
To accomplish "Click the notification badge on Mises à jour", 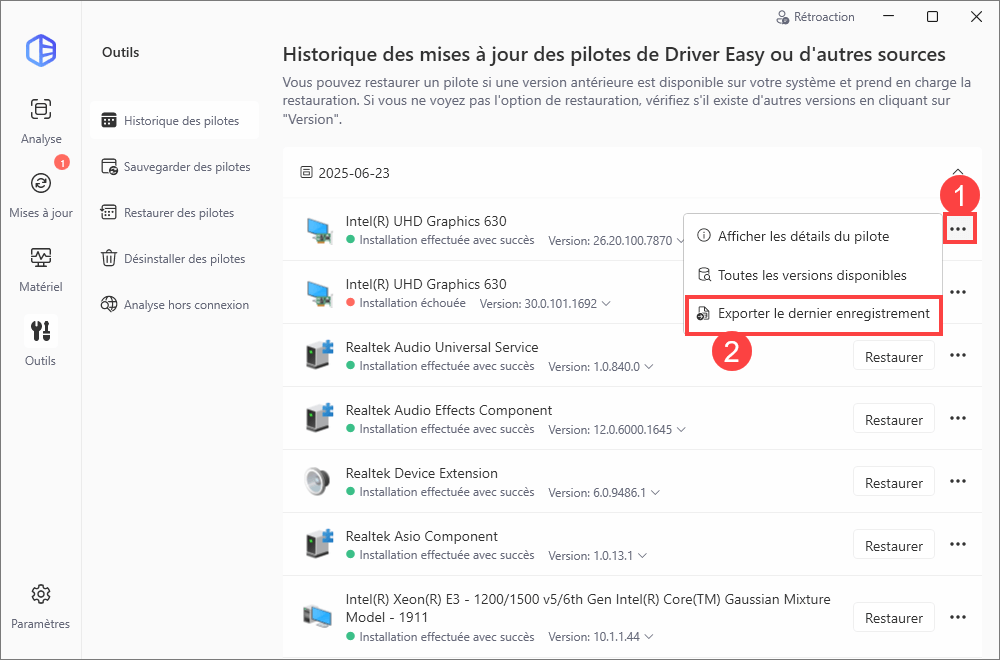I will click(x=62, y=163).
